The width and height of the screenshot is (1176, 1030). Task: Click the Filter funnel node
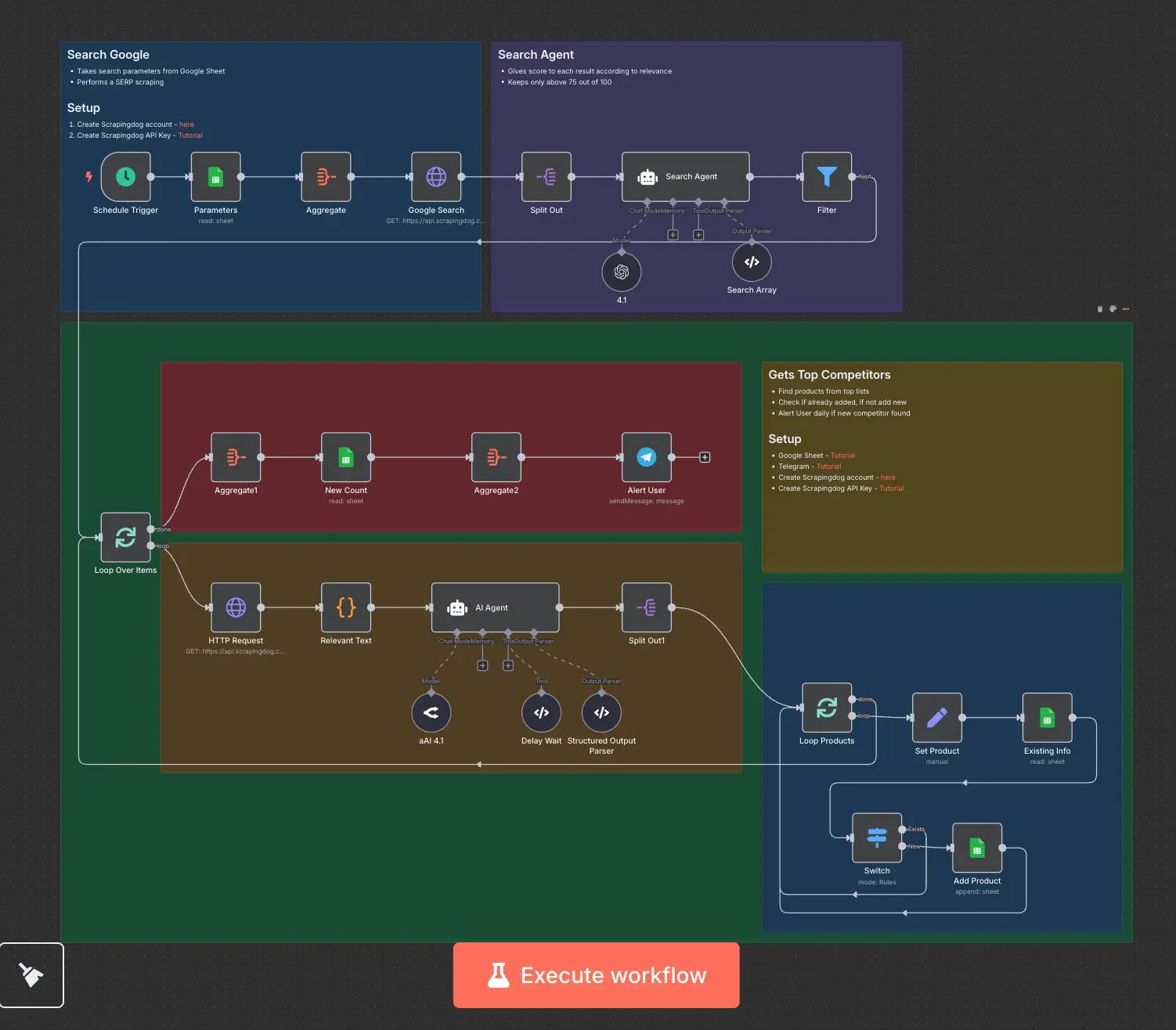[826, 178]
